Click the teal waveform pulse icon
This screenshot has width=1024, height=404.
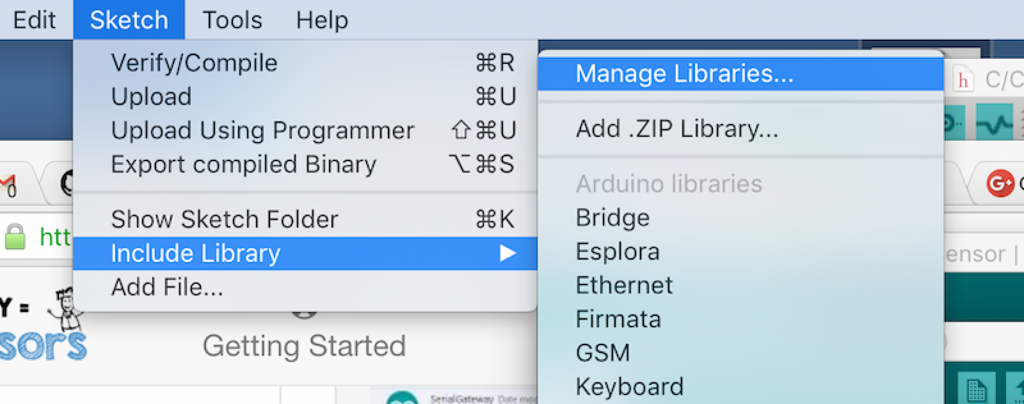pos(994,125)
